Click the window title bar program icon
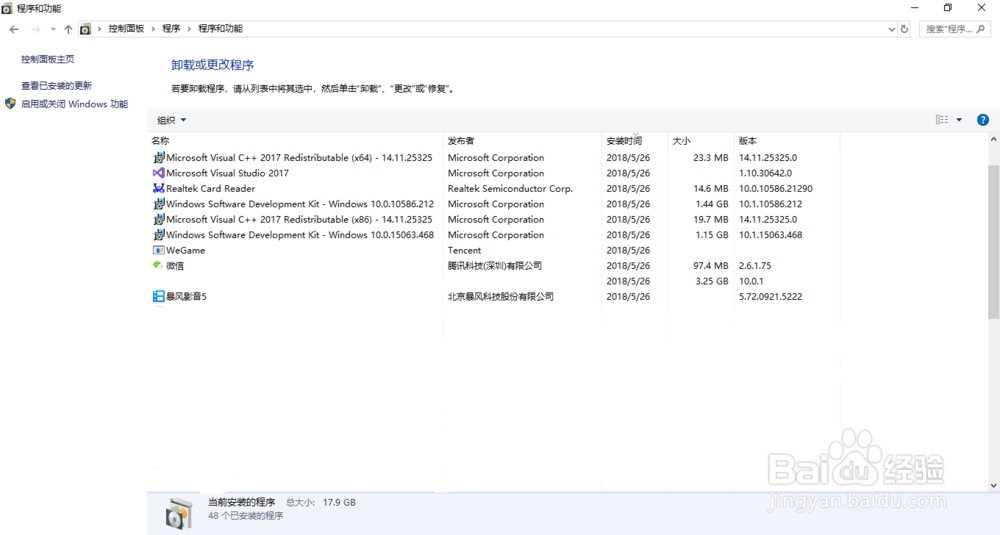 [7, 8]
